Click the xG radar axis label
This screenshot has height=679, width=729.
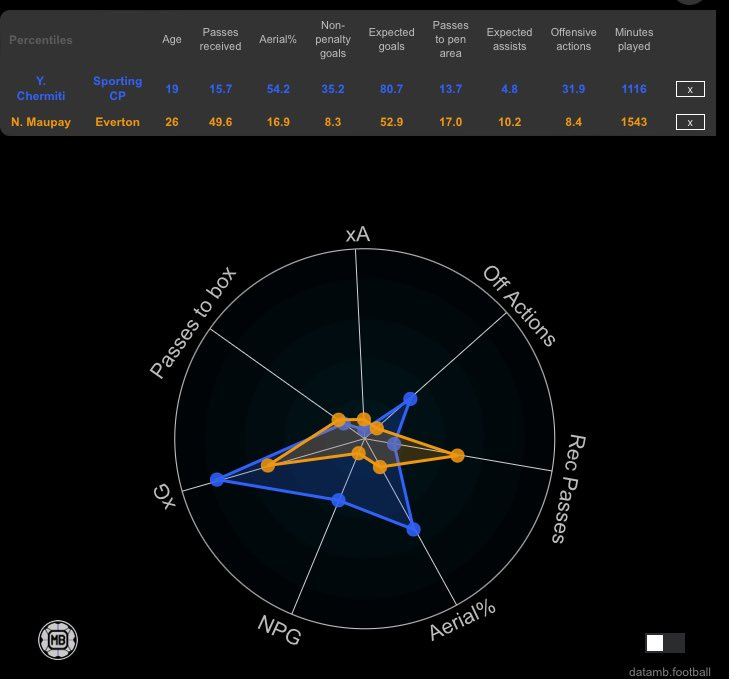165,496
